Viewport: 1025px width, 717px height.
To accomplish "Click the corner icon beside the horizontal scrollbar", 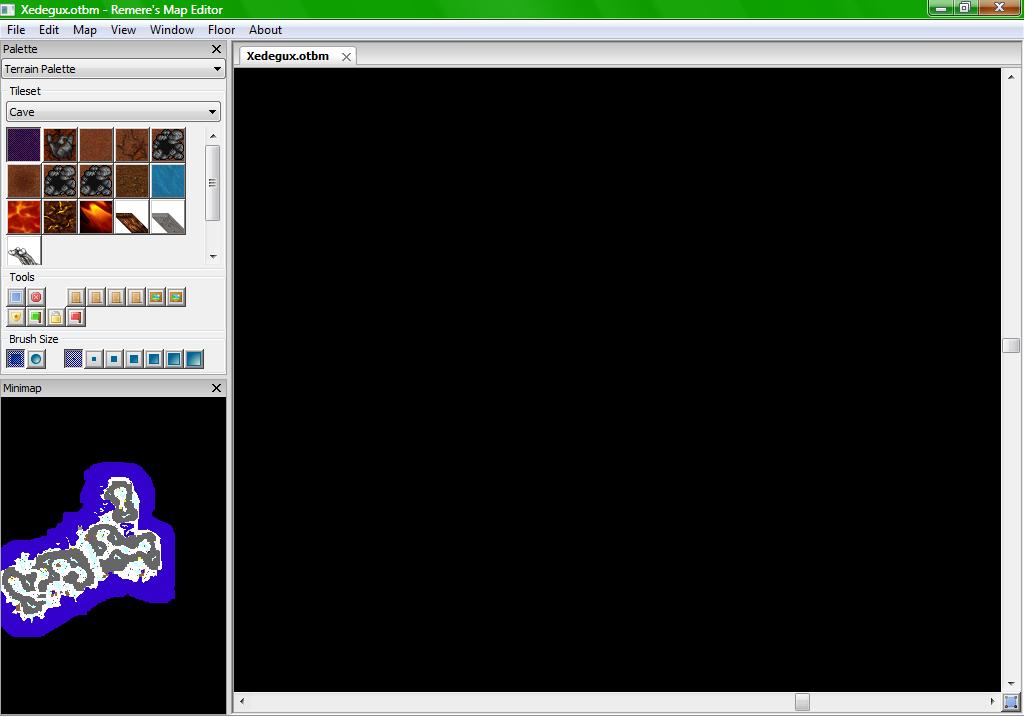I will 1011,703.
